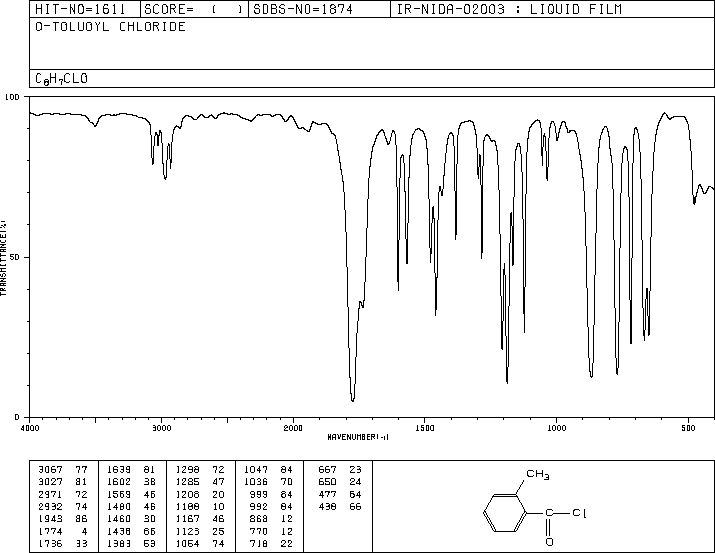Click the peak table entry 1188 10
Viewport: 715px width, 553px height.
tap(200, 506)
